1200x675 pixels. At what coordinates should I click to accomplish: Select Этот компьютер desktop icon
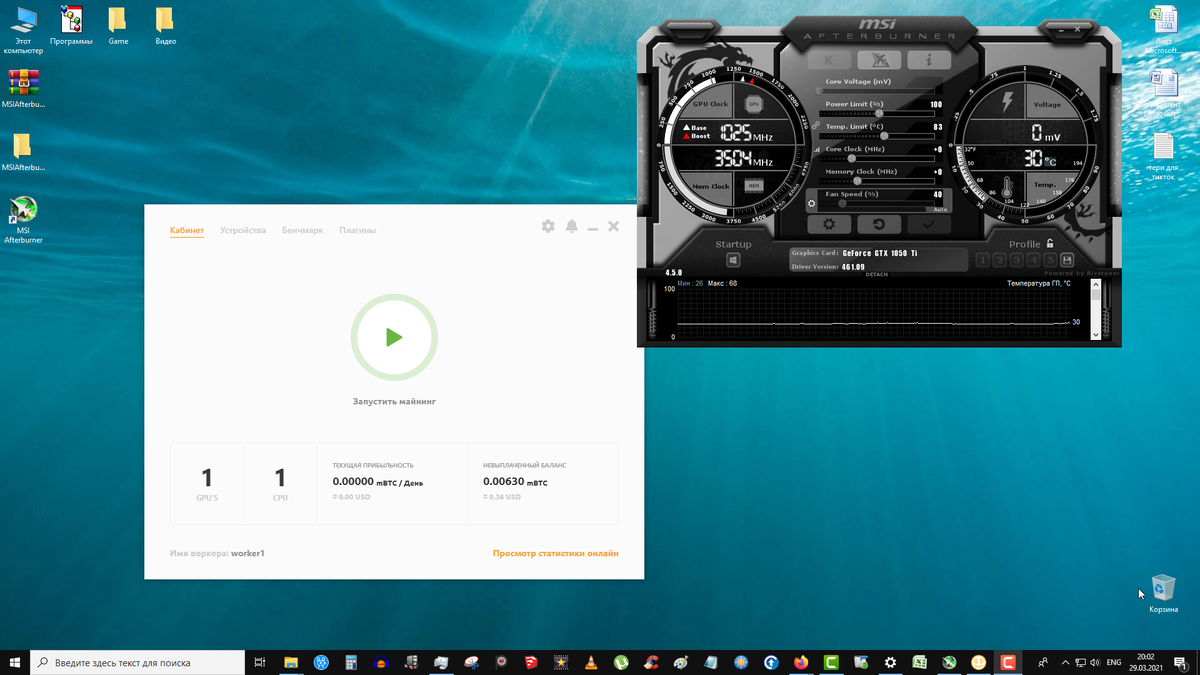pos(23,30)
